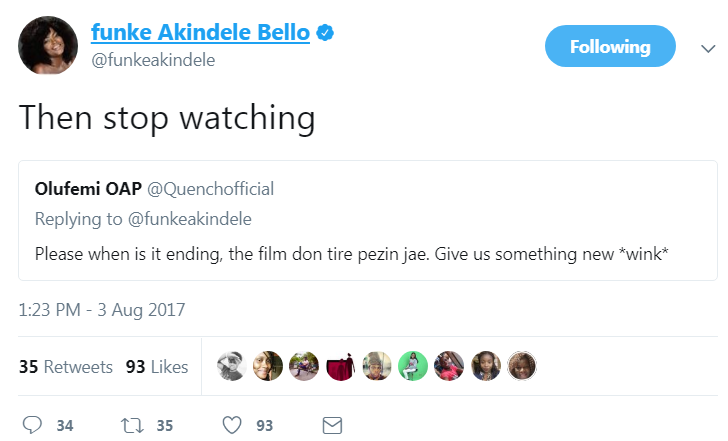Image resolution: width=728 pixels, height=441 pixels.
Task: Open funke Akindele Bello's profile picture
Action: click(x=47, y=45)
